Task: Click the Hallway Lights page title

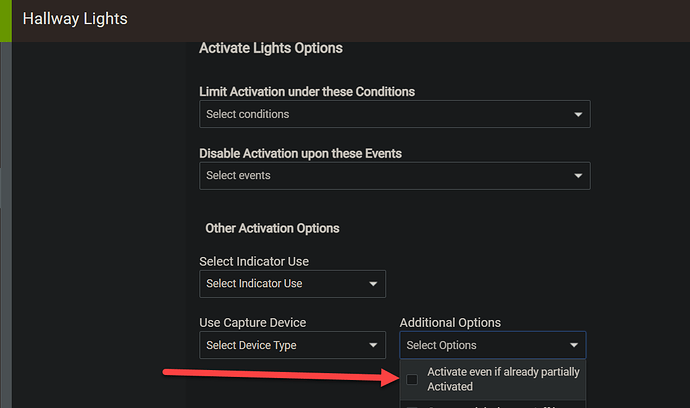Action: coord(75,19)
